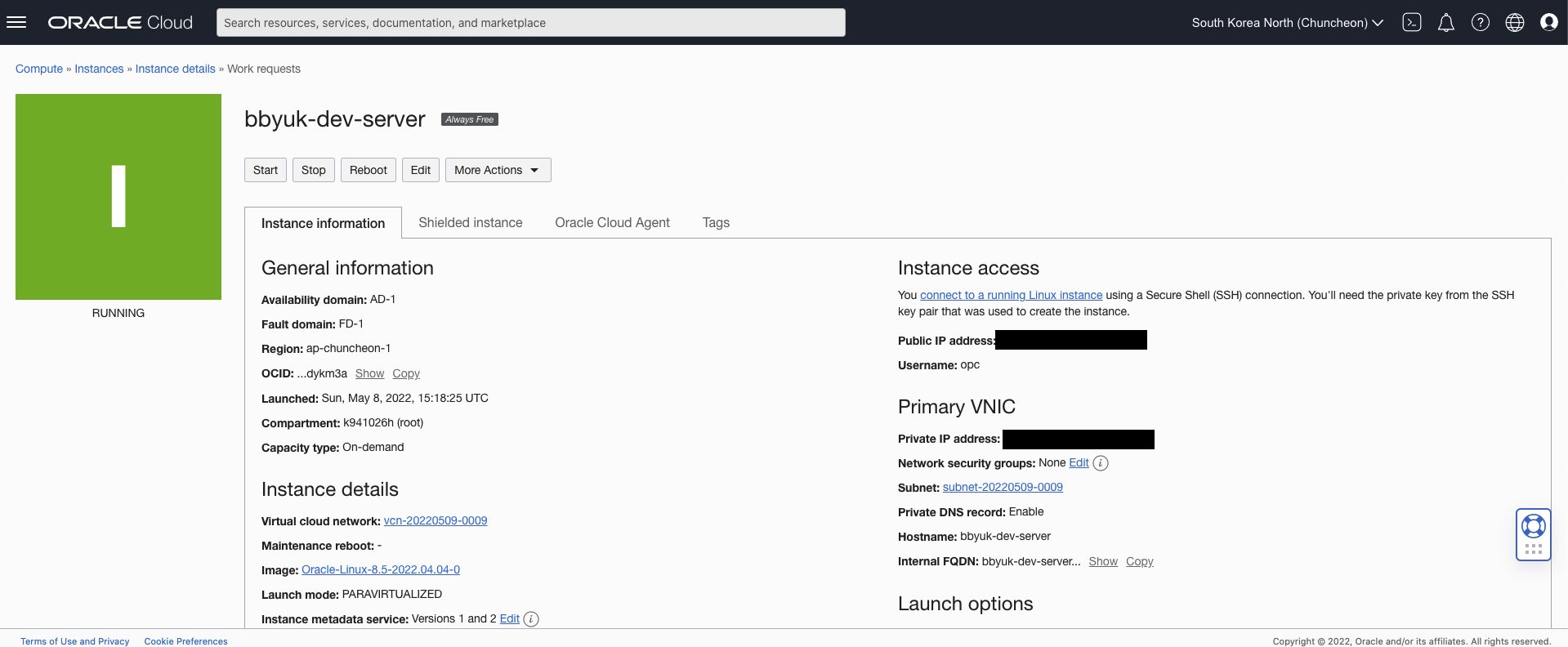This screenshot has width=1568, height=647.
Task: Click the Region value ap-chuncheon-1
Action: (349, 348)
